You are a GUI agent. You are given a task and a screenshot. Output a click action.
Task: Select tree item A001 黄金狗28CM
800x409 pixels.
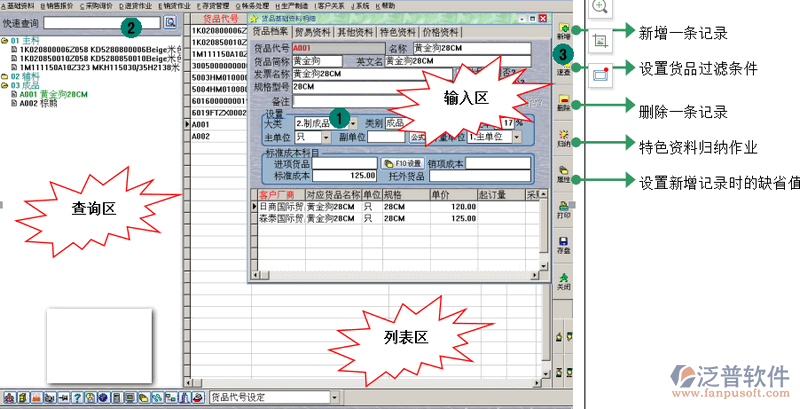click(x=54, y=94)
